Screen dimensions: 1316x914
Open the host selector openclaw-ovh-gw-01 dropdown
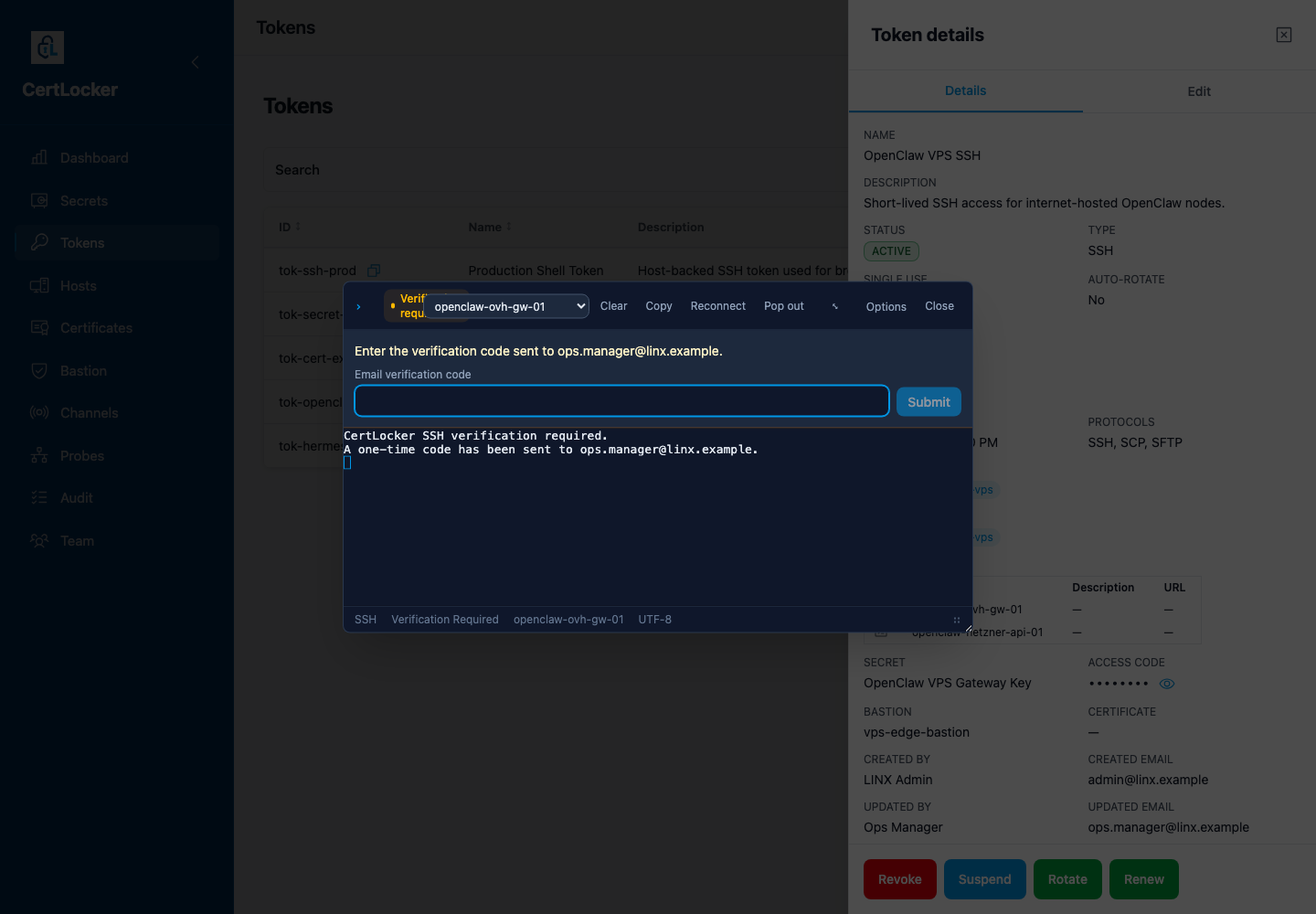point(506,306)
